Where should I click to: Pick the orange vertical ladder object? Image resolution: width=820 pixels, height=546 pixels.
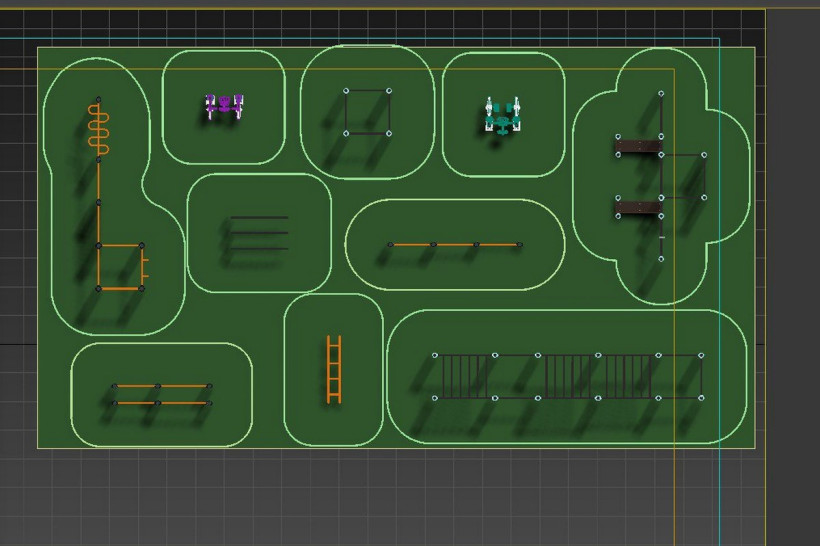(334, 370)
